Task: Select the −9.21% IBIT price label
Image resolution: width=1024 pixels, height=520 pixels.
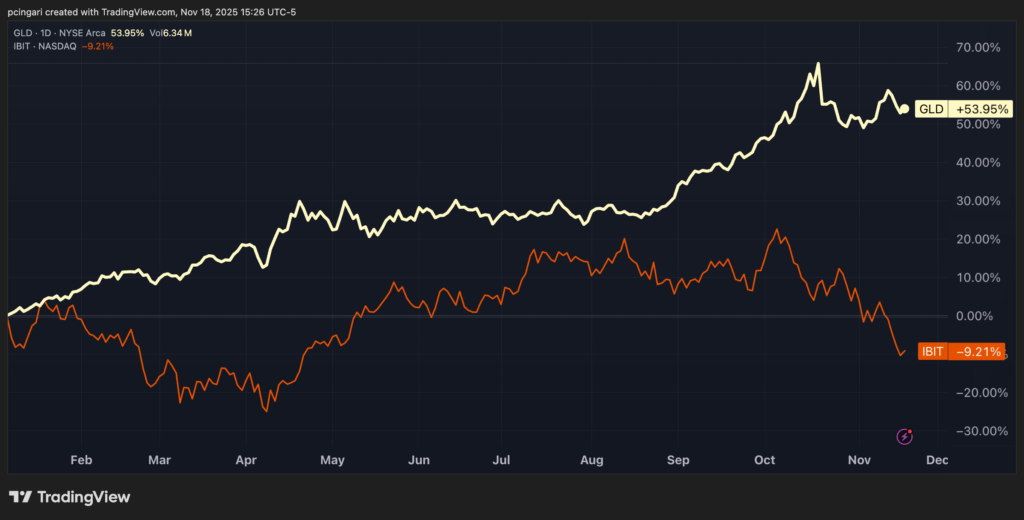Action: click(980, 352)
